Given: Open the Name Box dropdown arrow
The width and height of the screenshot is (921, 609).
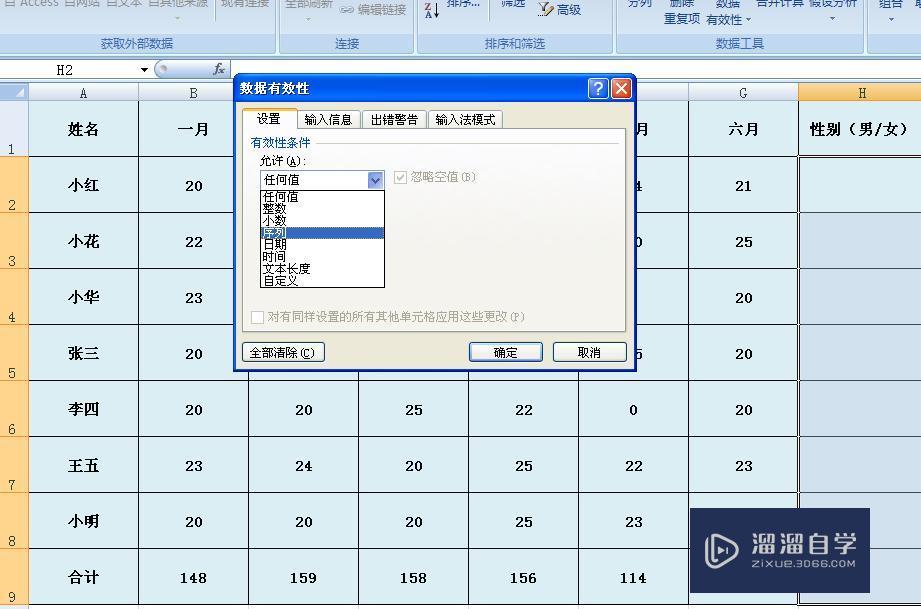Looking at the screenshot, I should (x=143, y=70).
